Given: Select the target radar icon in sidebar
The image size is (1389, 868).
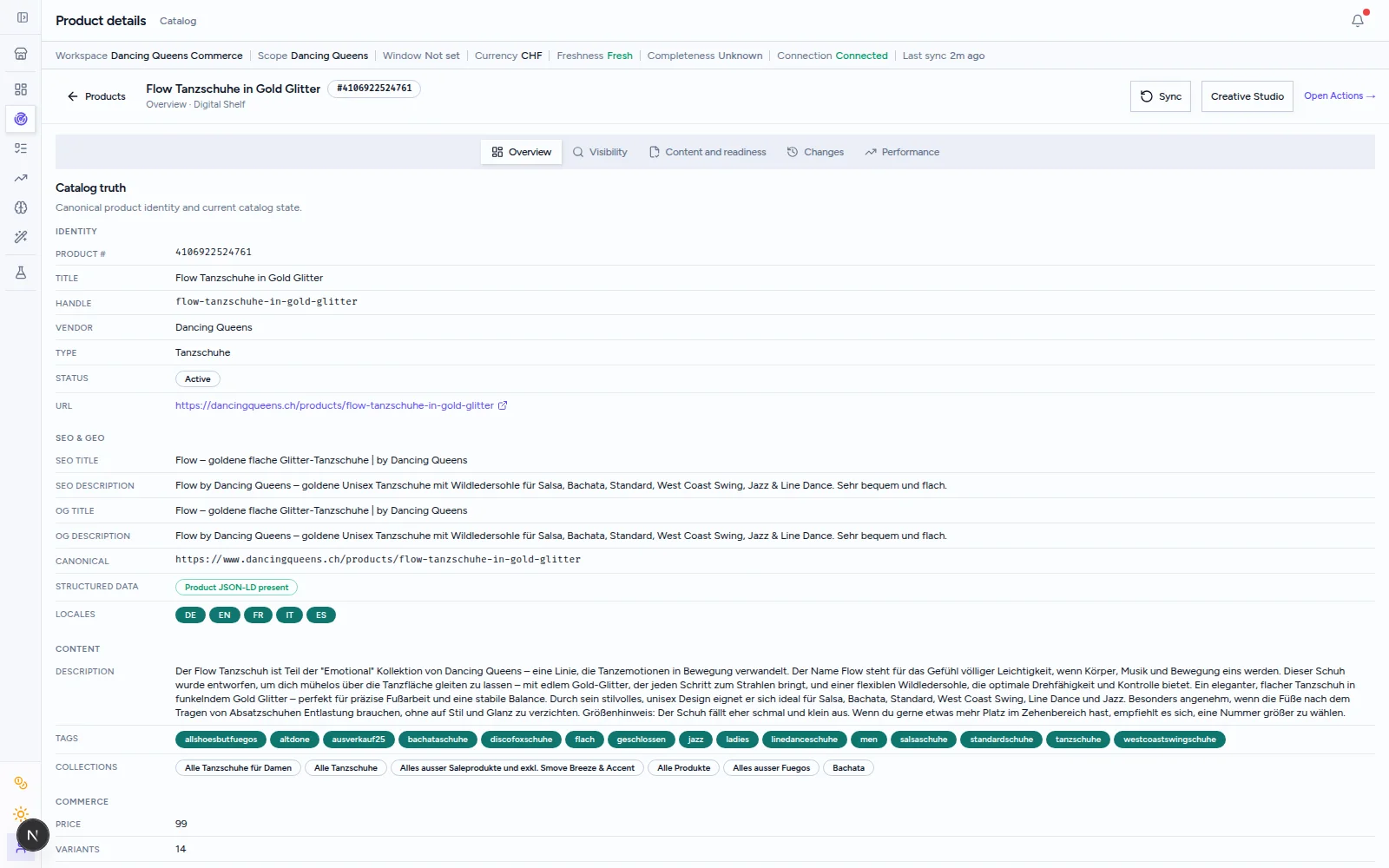Looking at the screenshot, I should pyautogui.click(x=21, y=119).
